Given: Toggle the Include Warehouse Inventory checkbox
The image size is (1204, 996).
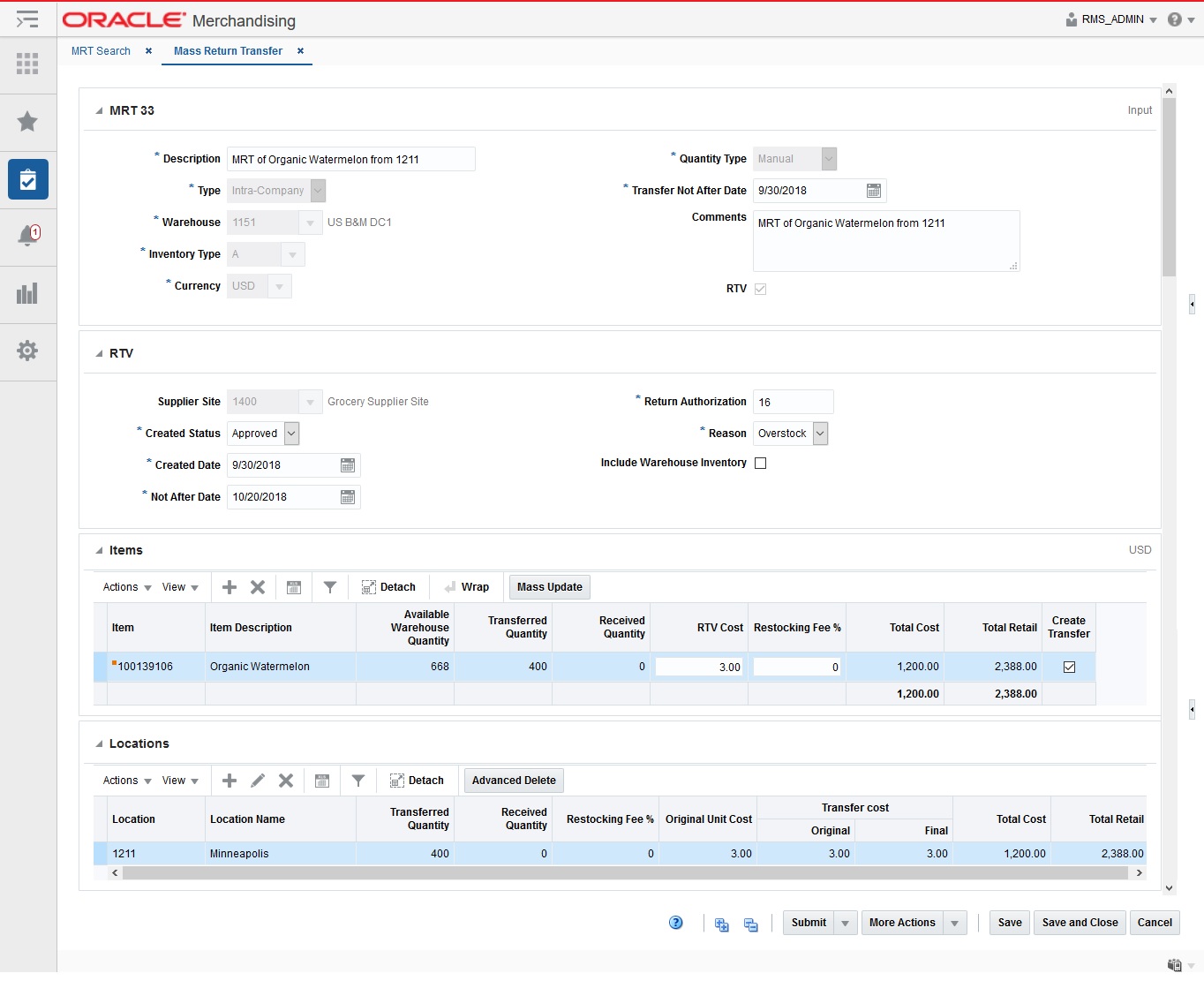Looking at the screenshot, I should 761,463.
